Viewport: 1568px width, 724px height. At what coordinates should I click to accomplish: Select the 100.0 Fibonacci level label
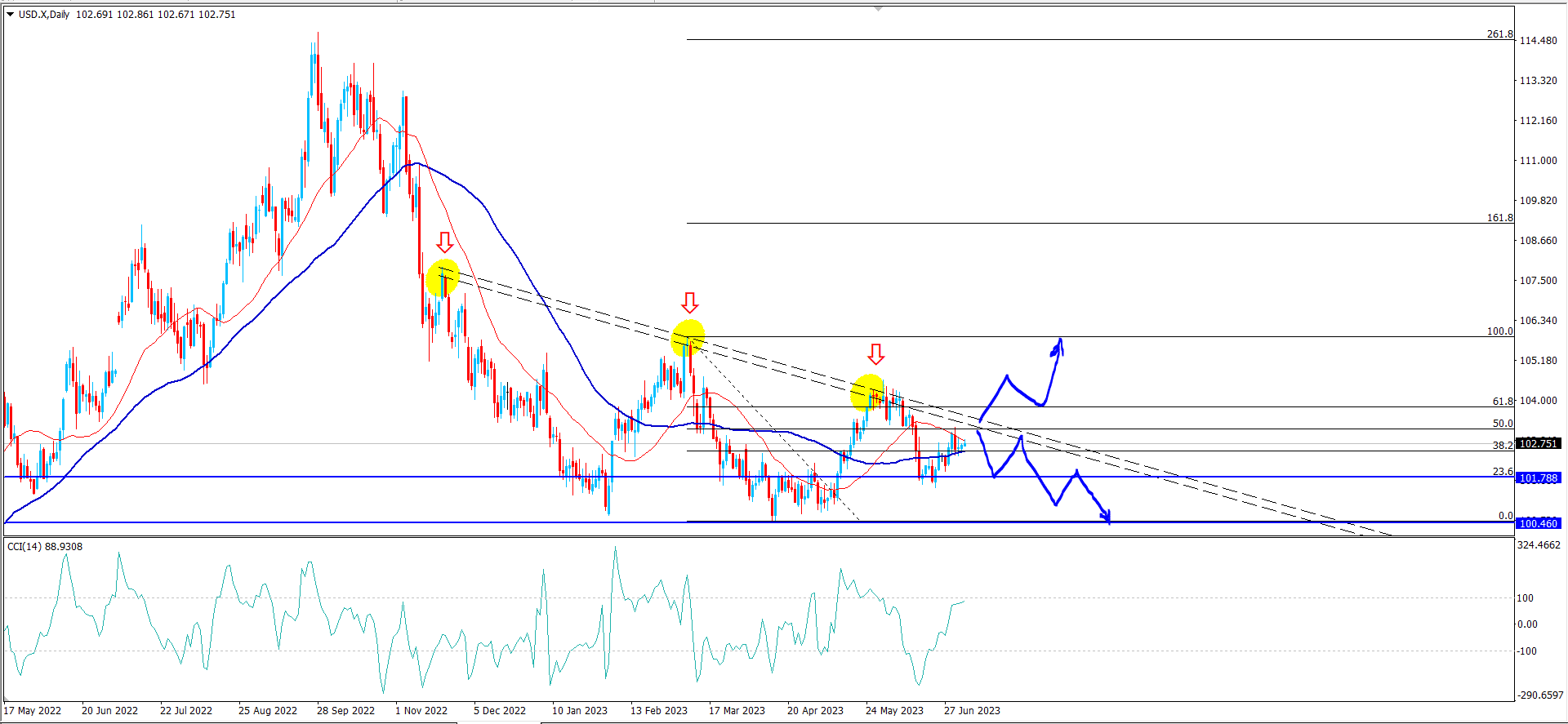(1499, 331)
